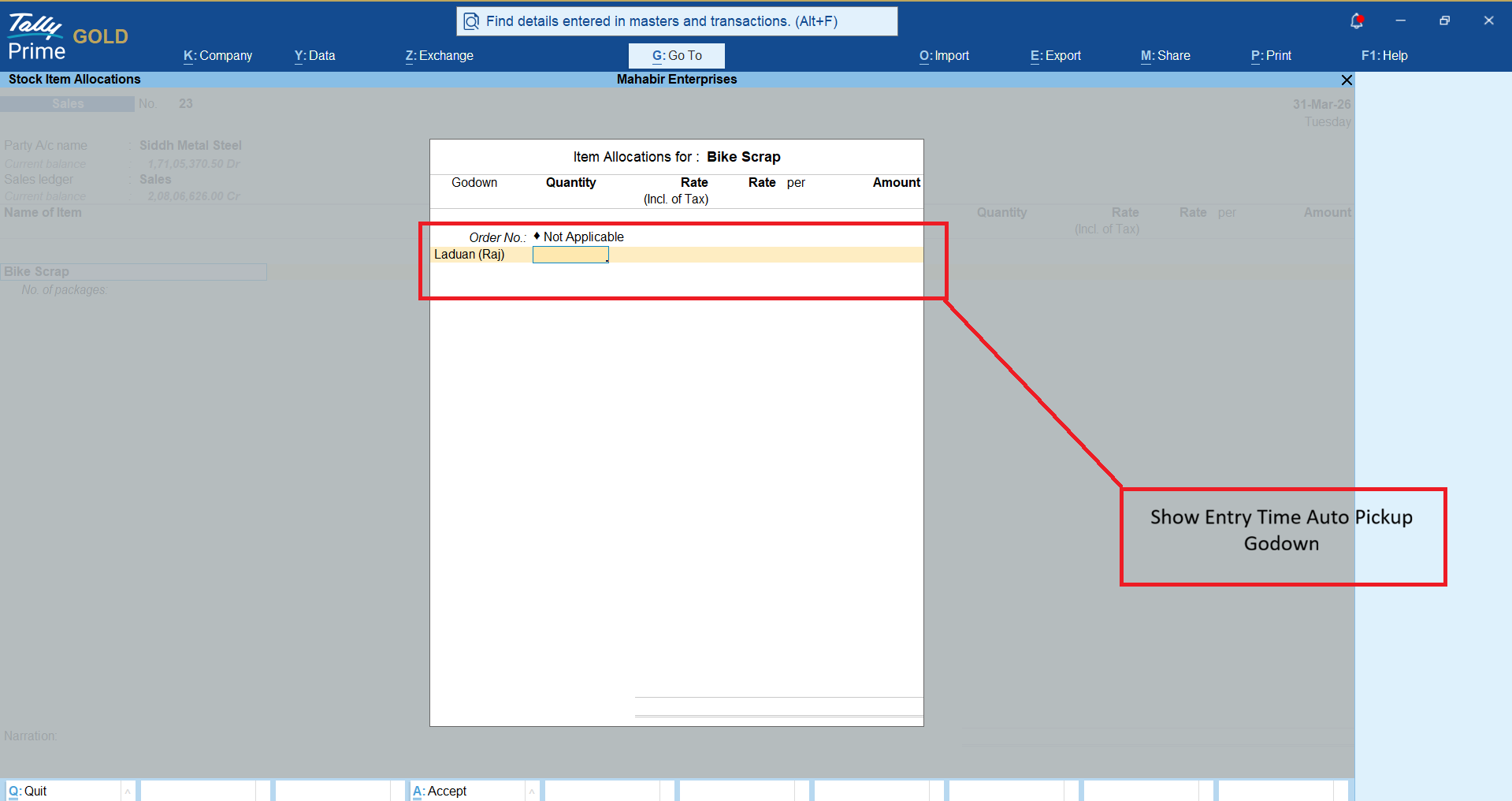Select the Laduan (Raj) godown entry
1512x801 pixels.
pos(470,255)
